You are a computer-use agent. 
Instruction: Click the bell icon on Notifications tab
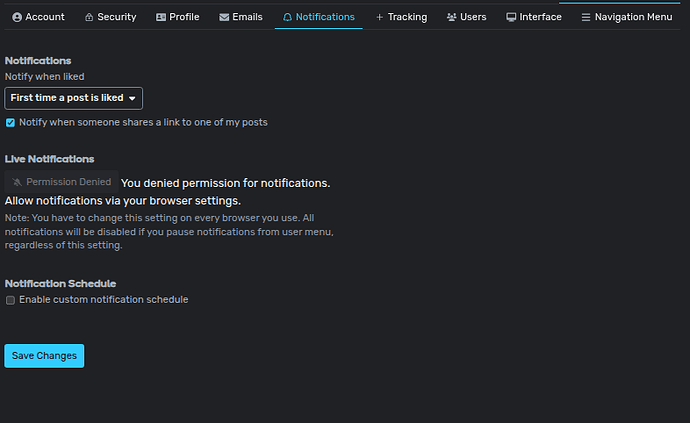pyautogui.click(x=288, y=17)
